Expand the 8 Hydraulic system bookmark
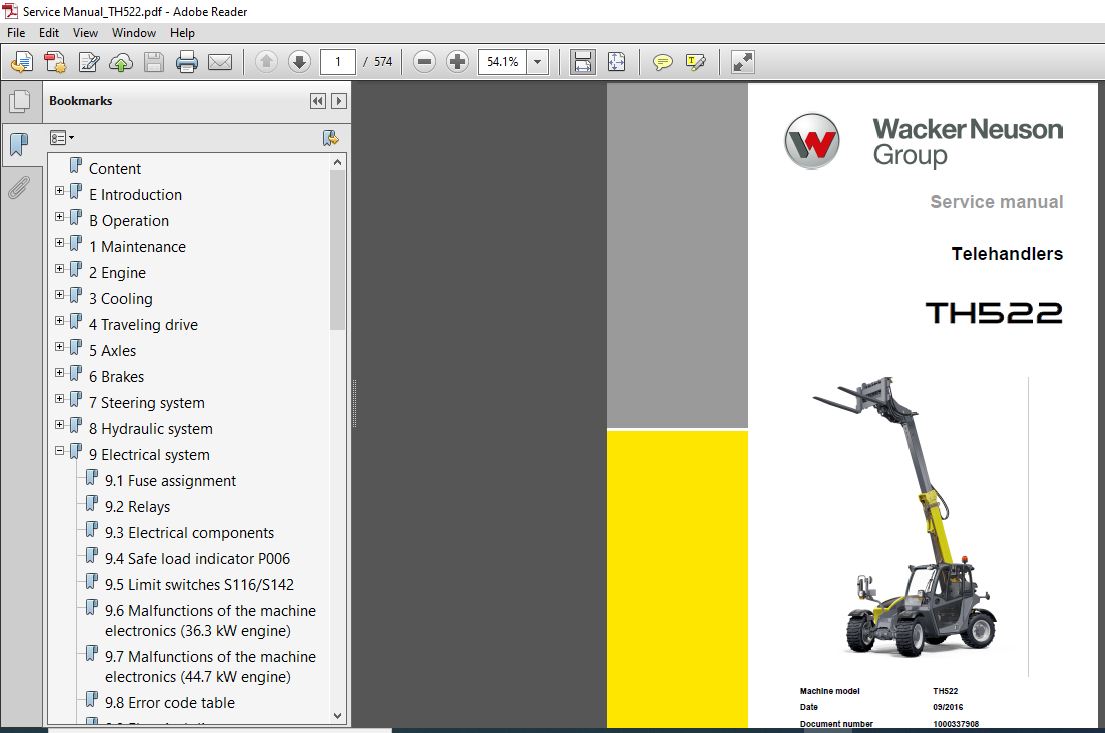 coord(60,426)
